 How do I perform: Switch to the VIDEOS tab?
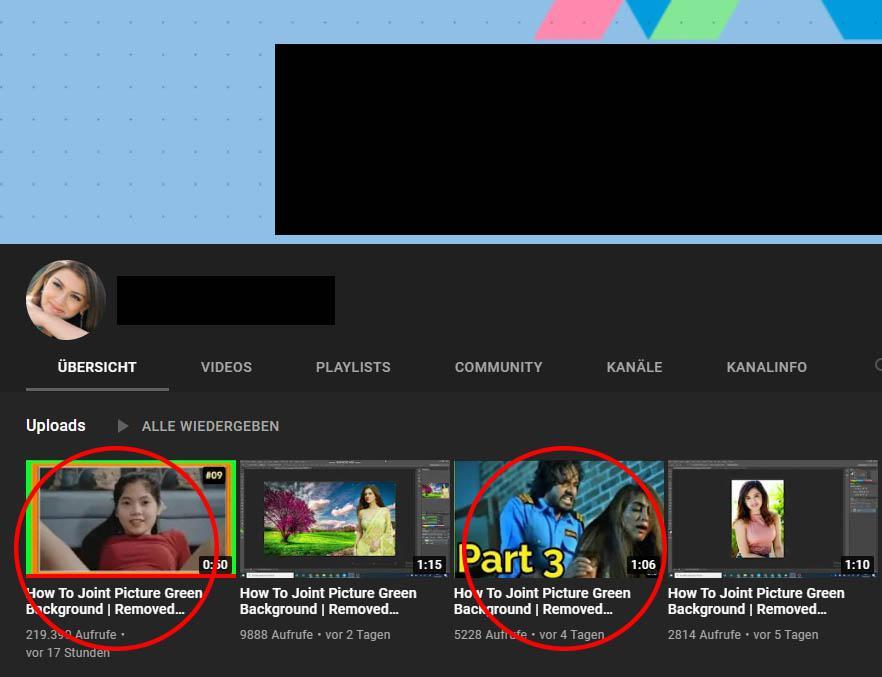coord(226,367)
